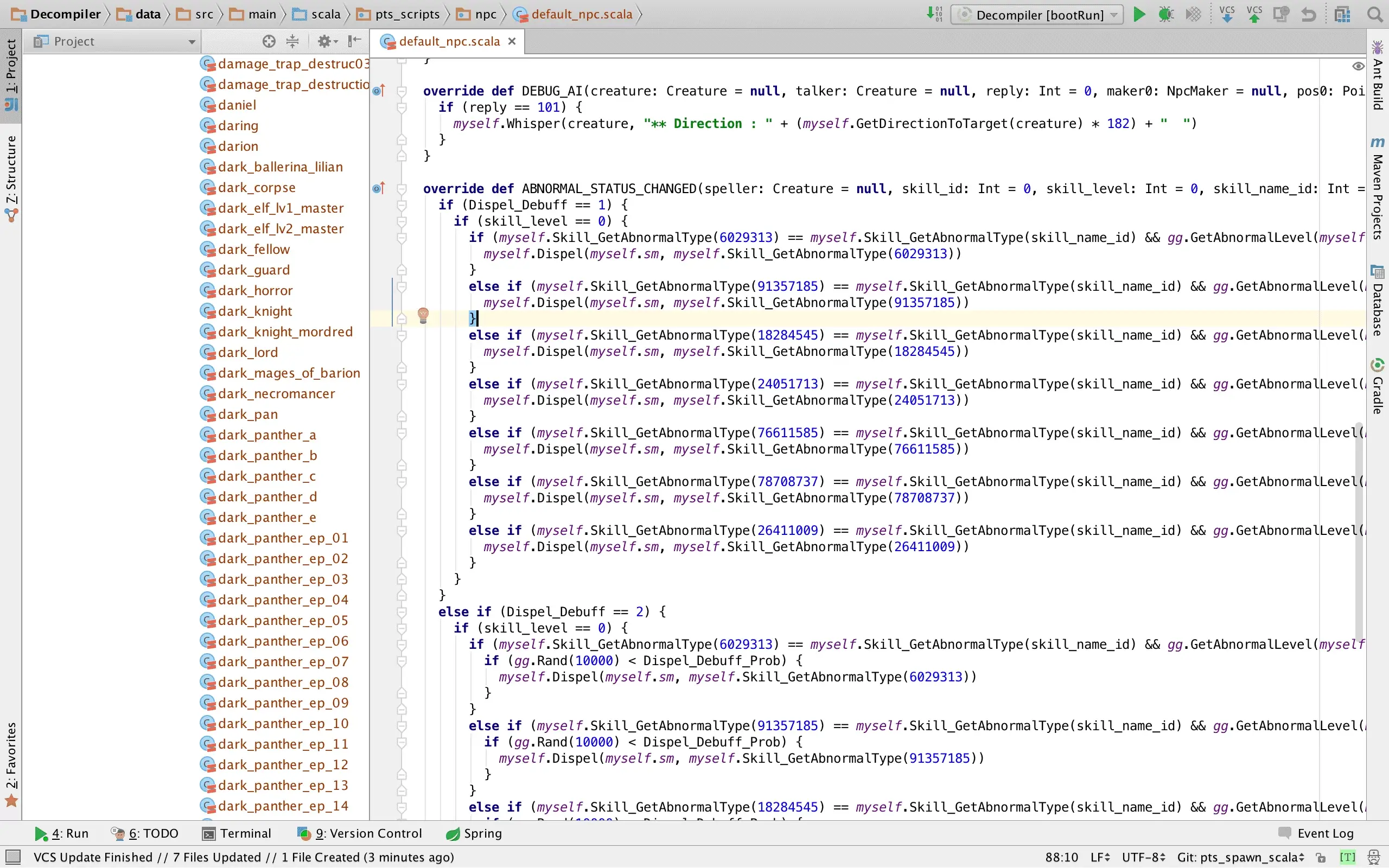This screenshot has height=868, width=1389.
Task: Click the npc breadcrumb folder
Action: (x=476, y=14)
